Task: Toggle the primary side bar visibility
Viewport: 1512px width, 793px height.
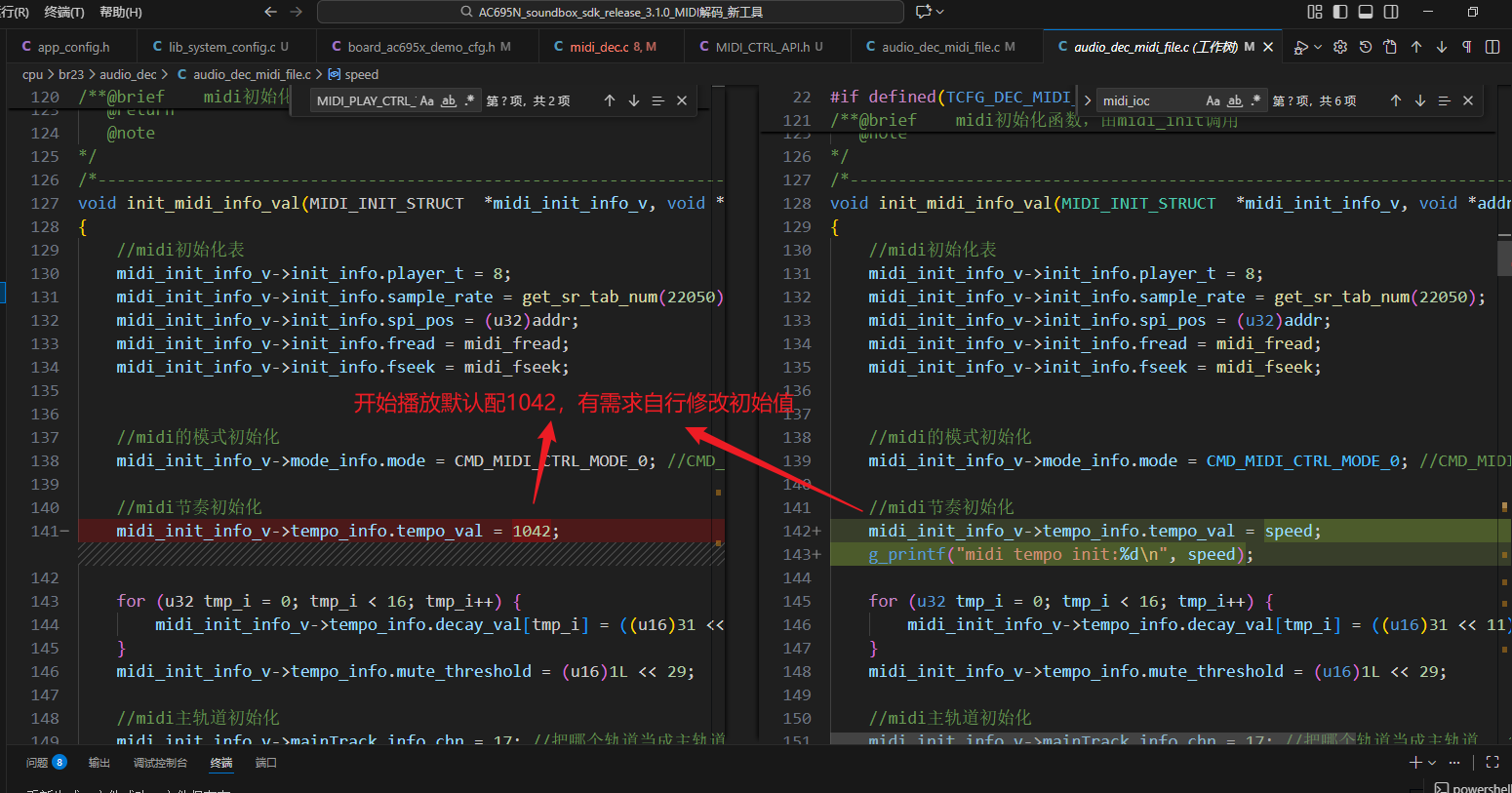Action: (x=1340, y=12)
